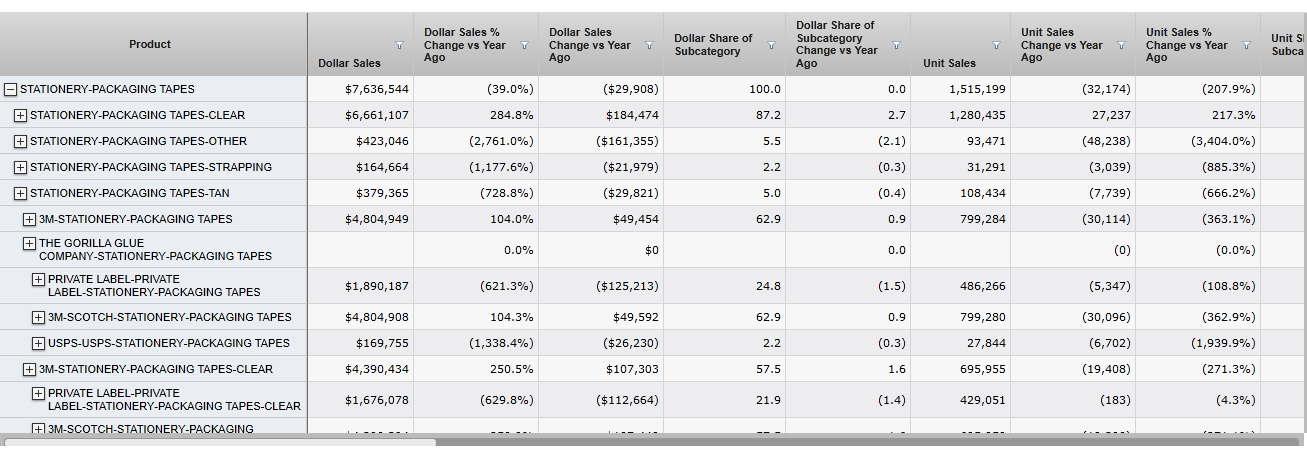The width and height of the screenshot is (1307, 460).
Task: Click the horizontal scrollbar at the bottom
Action: click(220, 442)
